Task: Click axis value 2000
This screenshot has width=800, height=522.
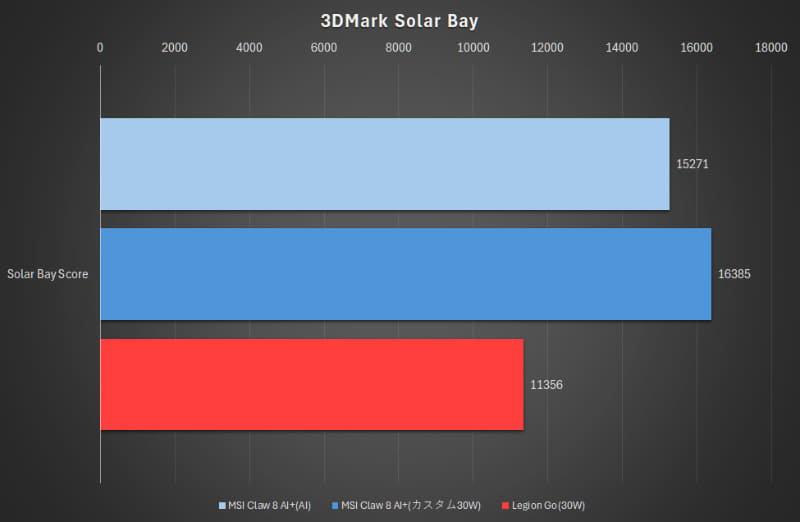Action: tap(174, 47)
